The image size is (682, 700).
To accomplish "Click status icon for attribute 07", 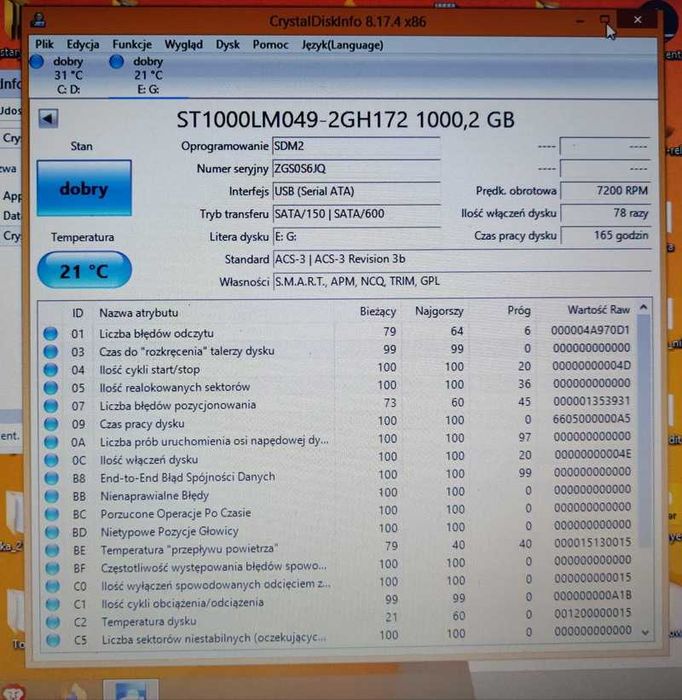I will pyautogui.click(x=51, y=406).
